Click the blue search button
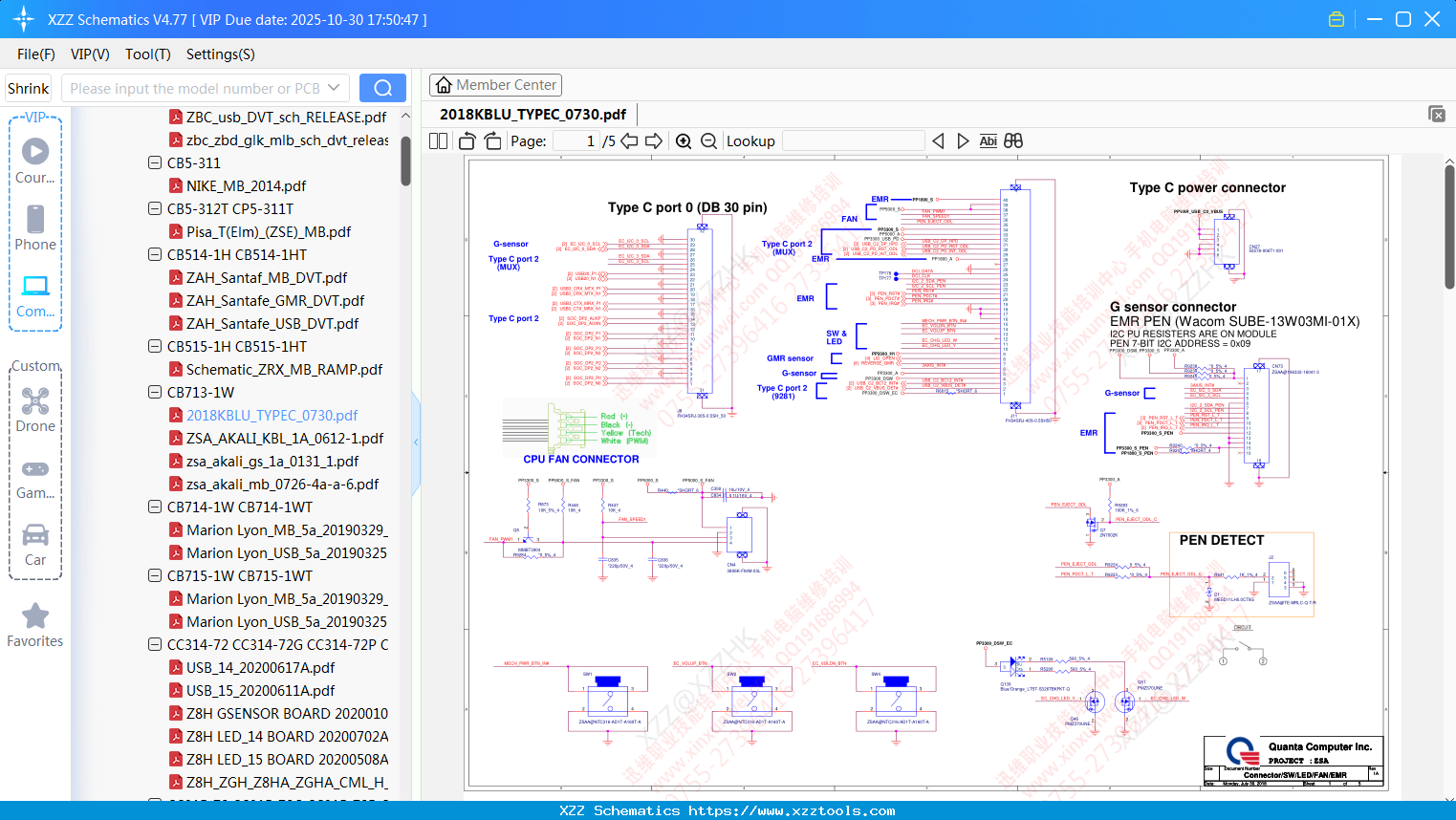Viewport: 1456px width, 820px height. 382,88
